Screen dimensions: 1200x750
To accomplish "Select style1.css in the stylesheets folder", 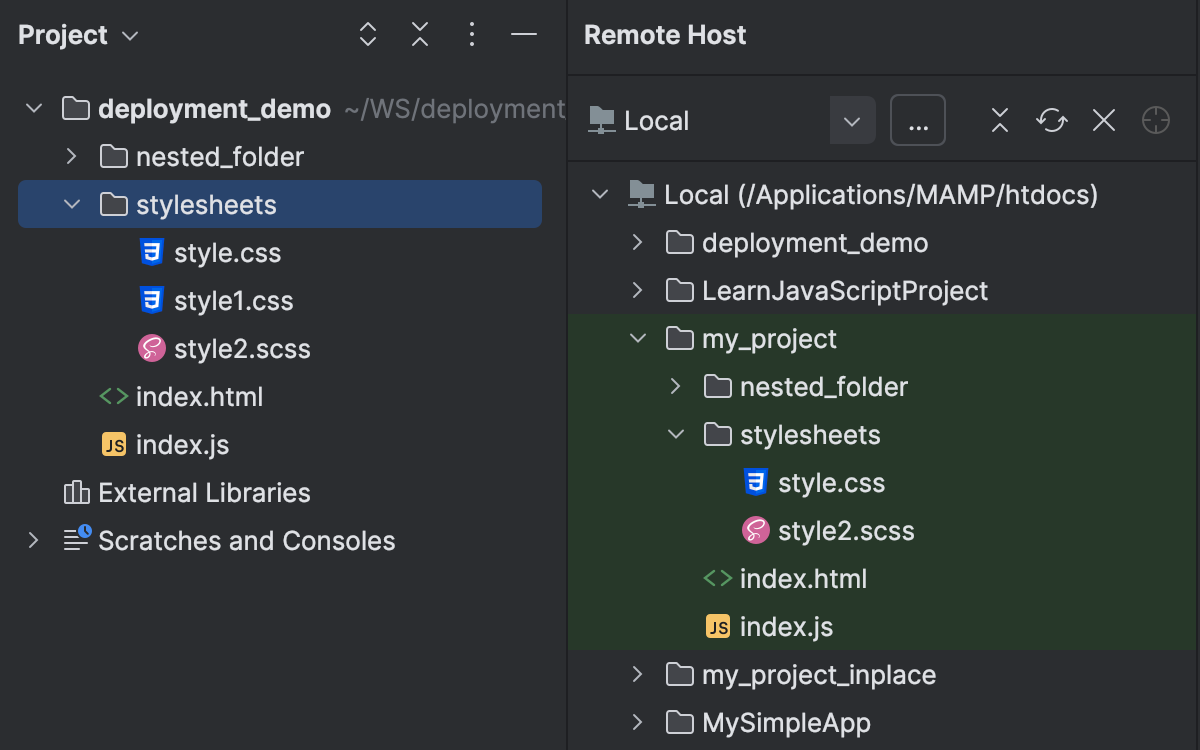I will pos(232,300).
